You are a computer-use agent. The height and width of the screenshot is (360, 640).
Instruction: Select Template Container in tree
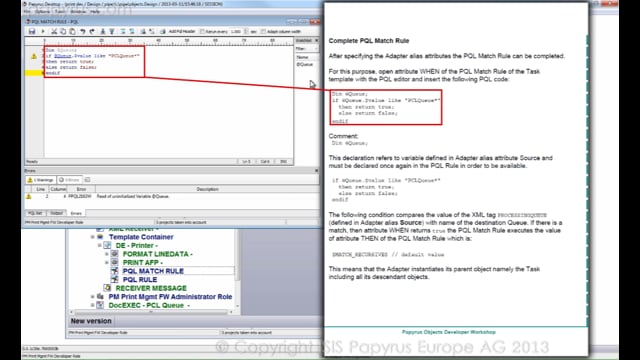coord(141,237)
